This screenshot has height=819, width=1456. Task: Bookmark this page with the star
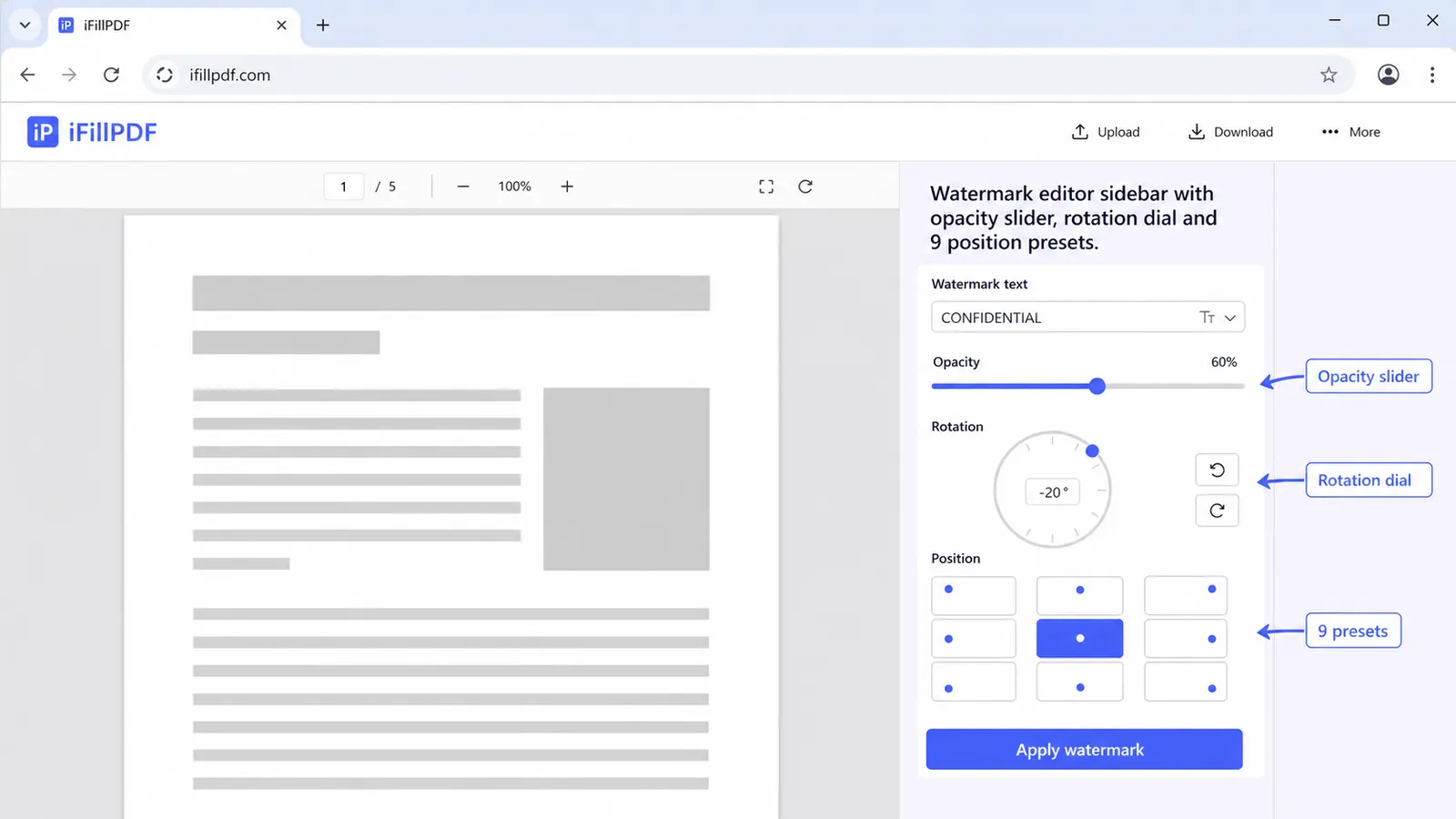pyautogui.click(x=1329, y=75)
